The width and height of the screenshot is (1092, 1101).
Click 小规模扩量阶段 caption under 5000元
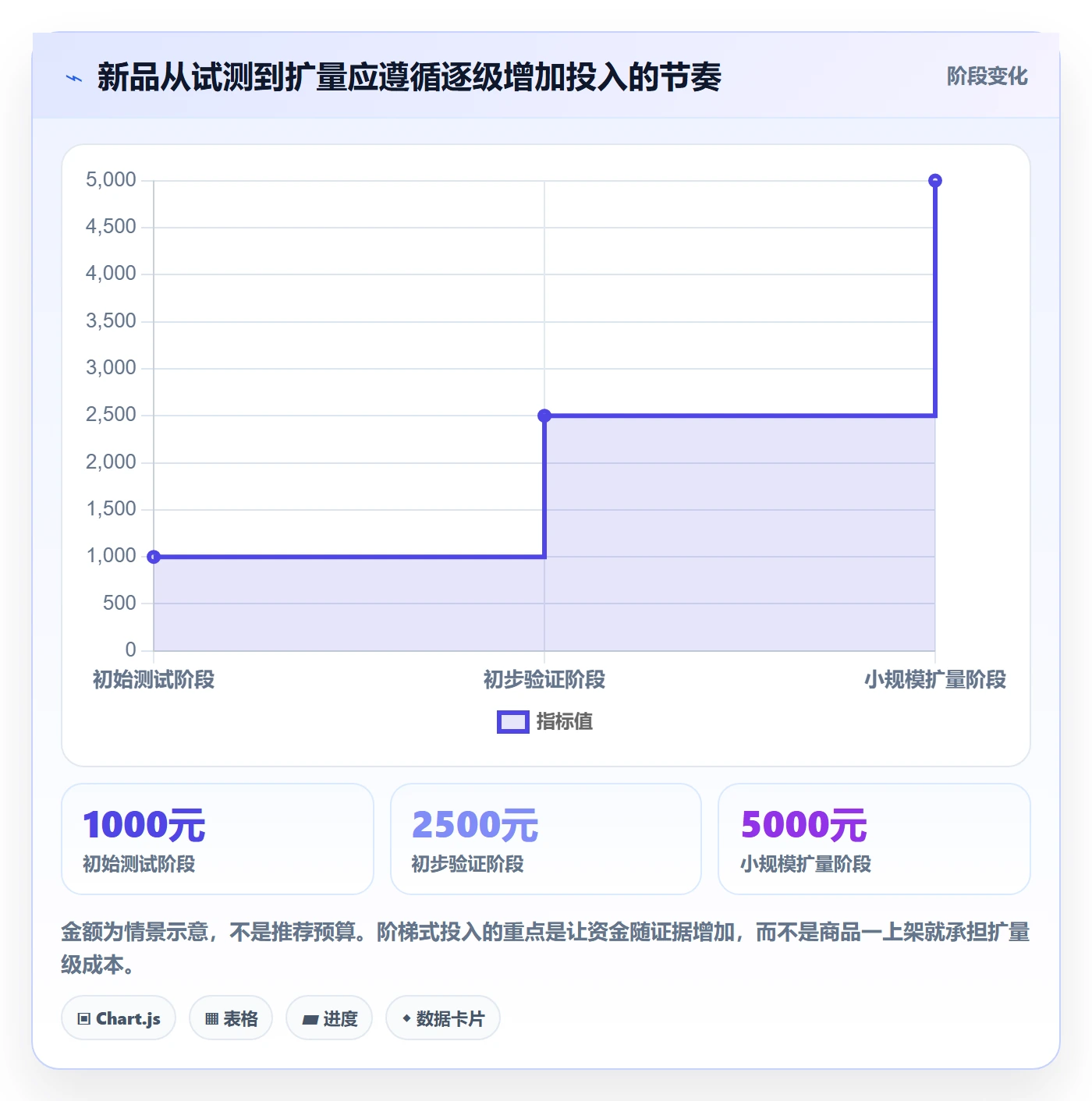tap(806, 864)
